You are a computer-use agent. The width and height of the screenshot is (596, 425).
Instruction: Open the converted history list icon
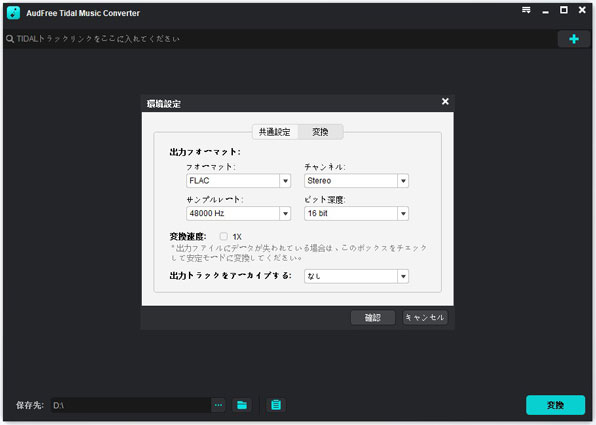(276, 405)
